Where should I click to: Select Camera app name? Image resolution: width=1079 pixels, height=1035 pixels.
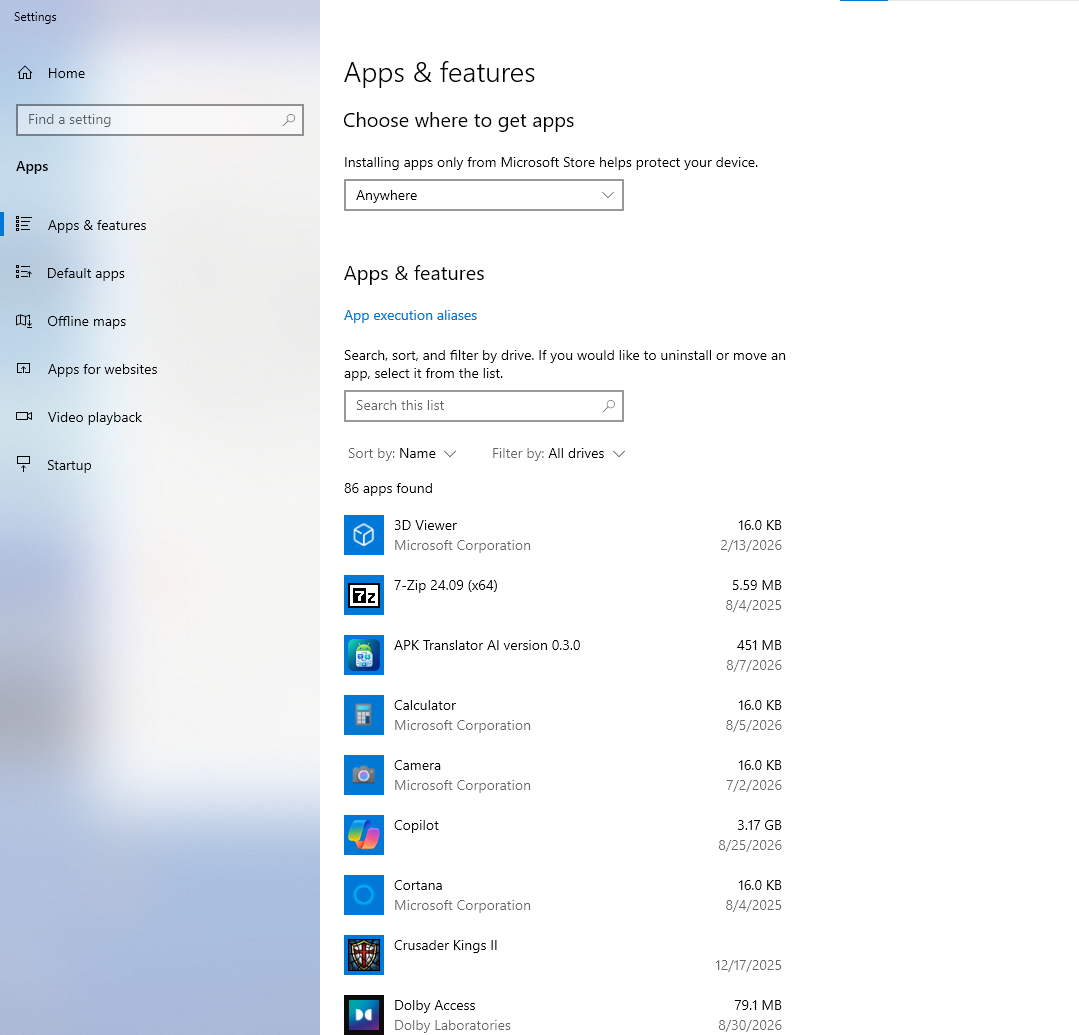pyautogui.click(x=417, y=765)
